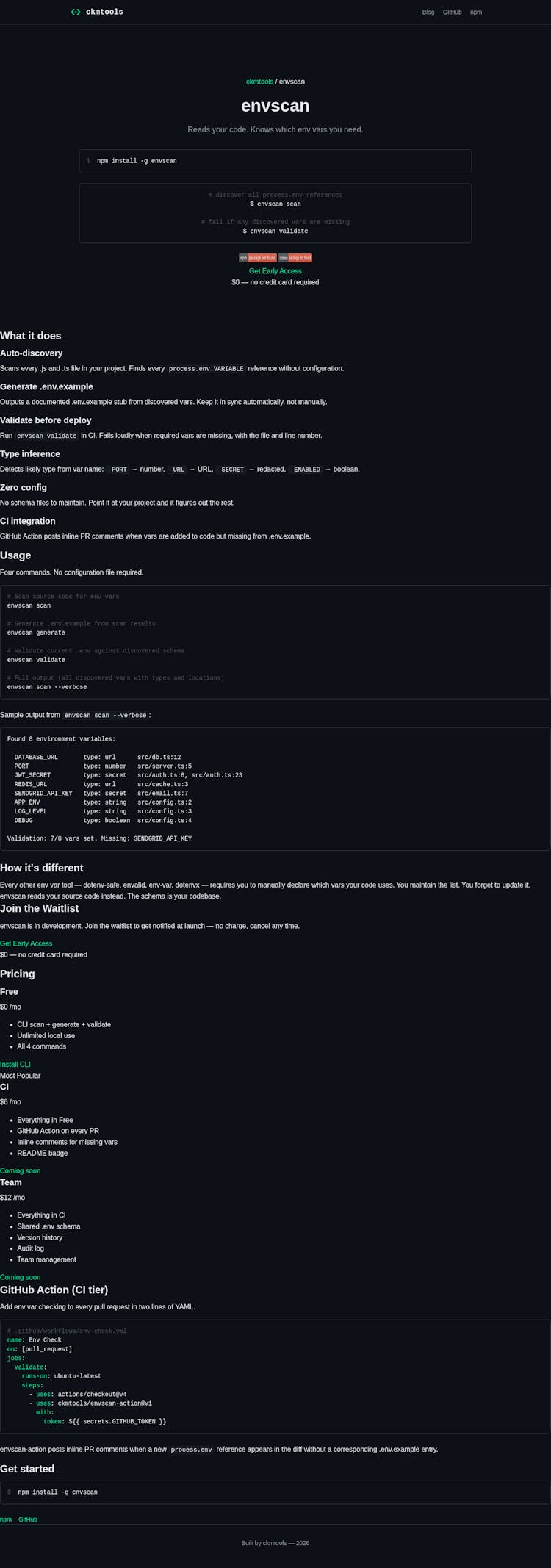Image resolution: width=551 pixels, height=1568 pixels.
Task: Click the ckmtools logo icon
Action: click(76, 12)
